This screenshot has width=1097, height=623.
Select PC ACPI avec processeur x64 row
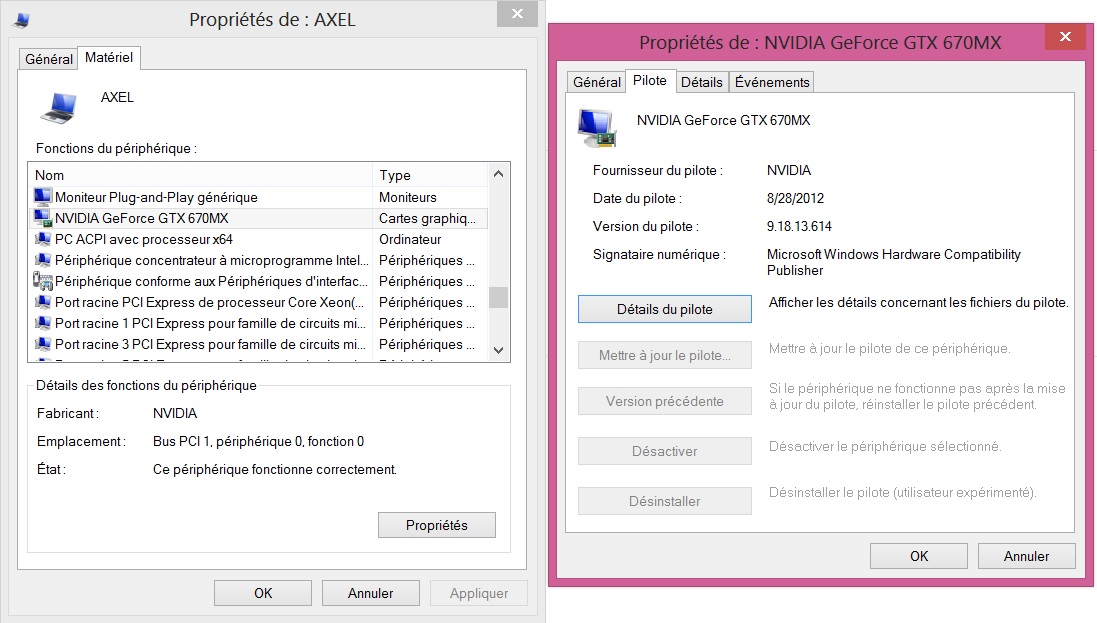click(x=260, y=239)
